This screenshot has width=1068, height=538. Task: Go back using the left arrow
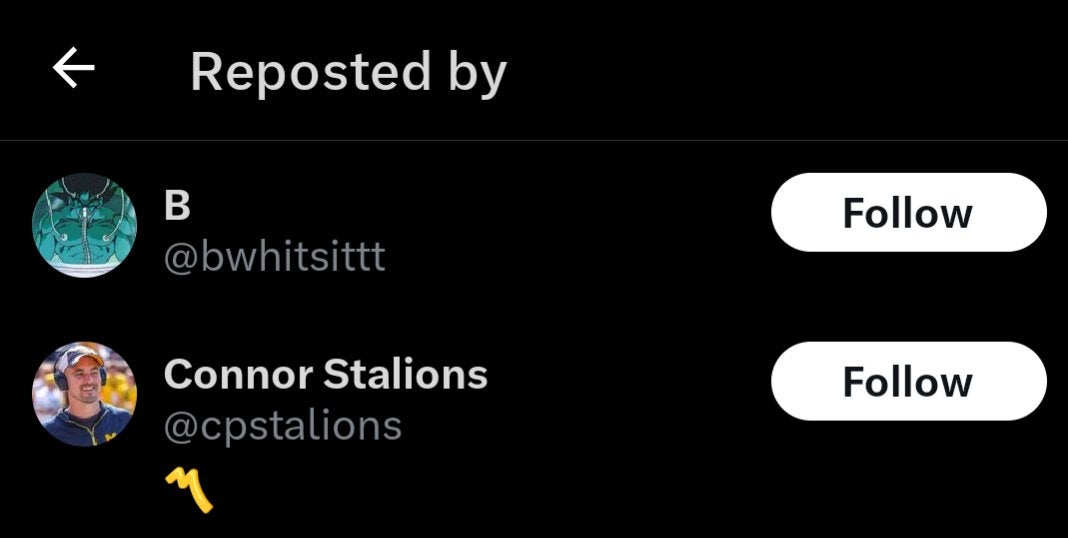point(73,69)
